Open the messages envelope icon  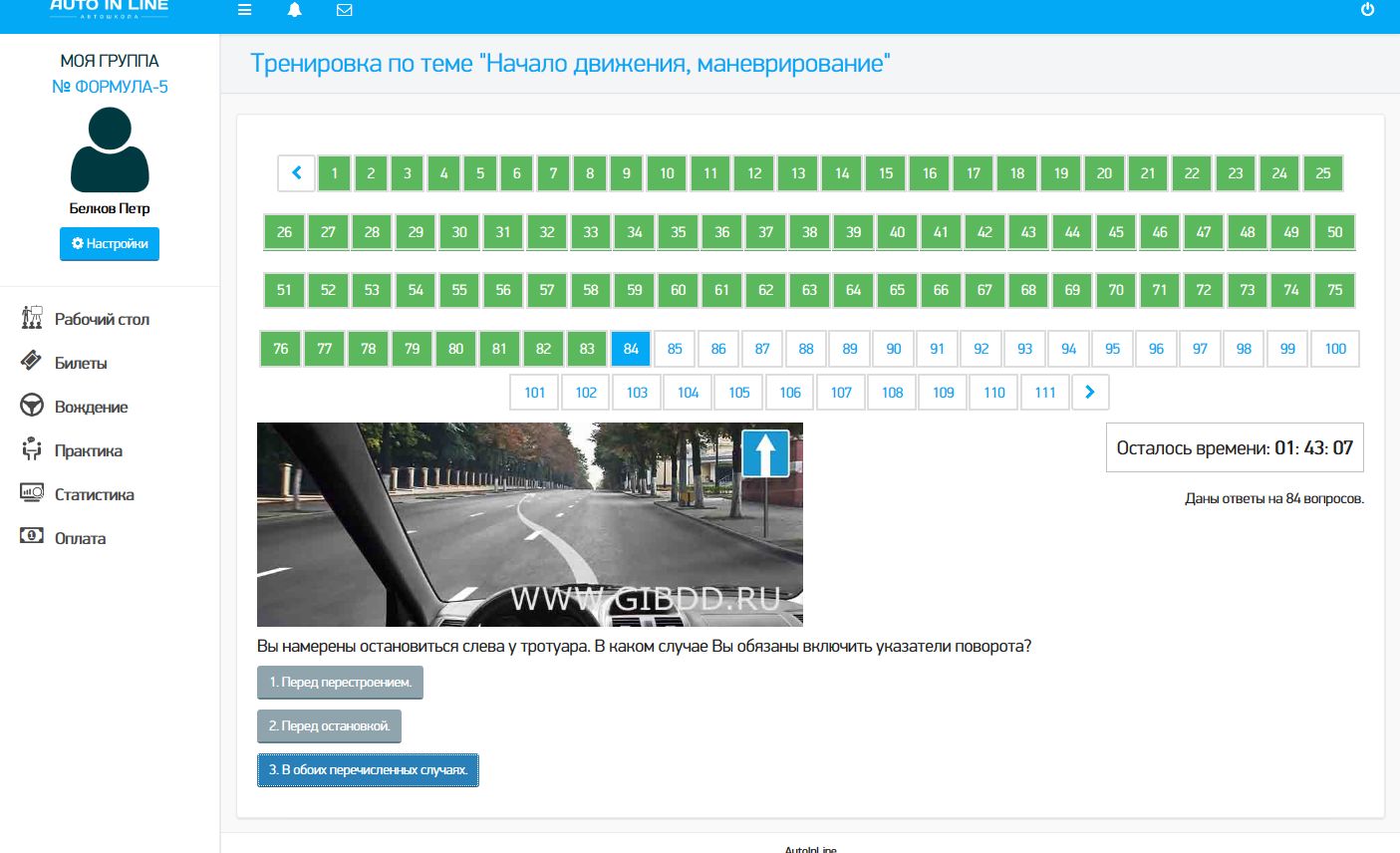click(x=344, y=10)
